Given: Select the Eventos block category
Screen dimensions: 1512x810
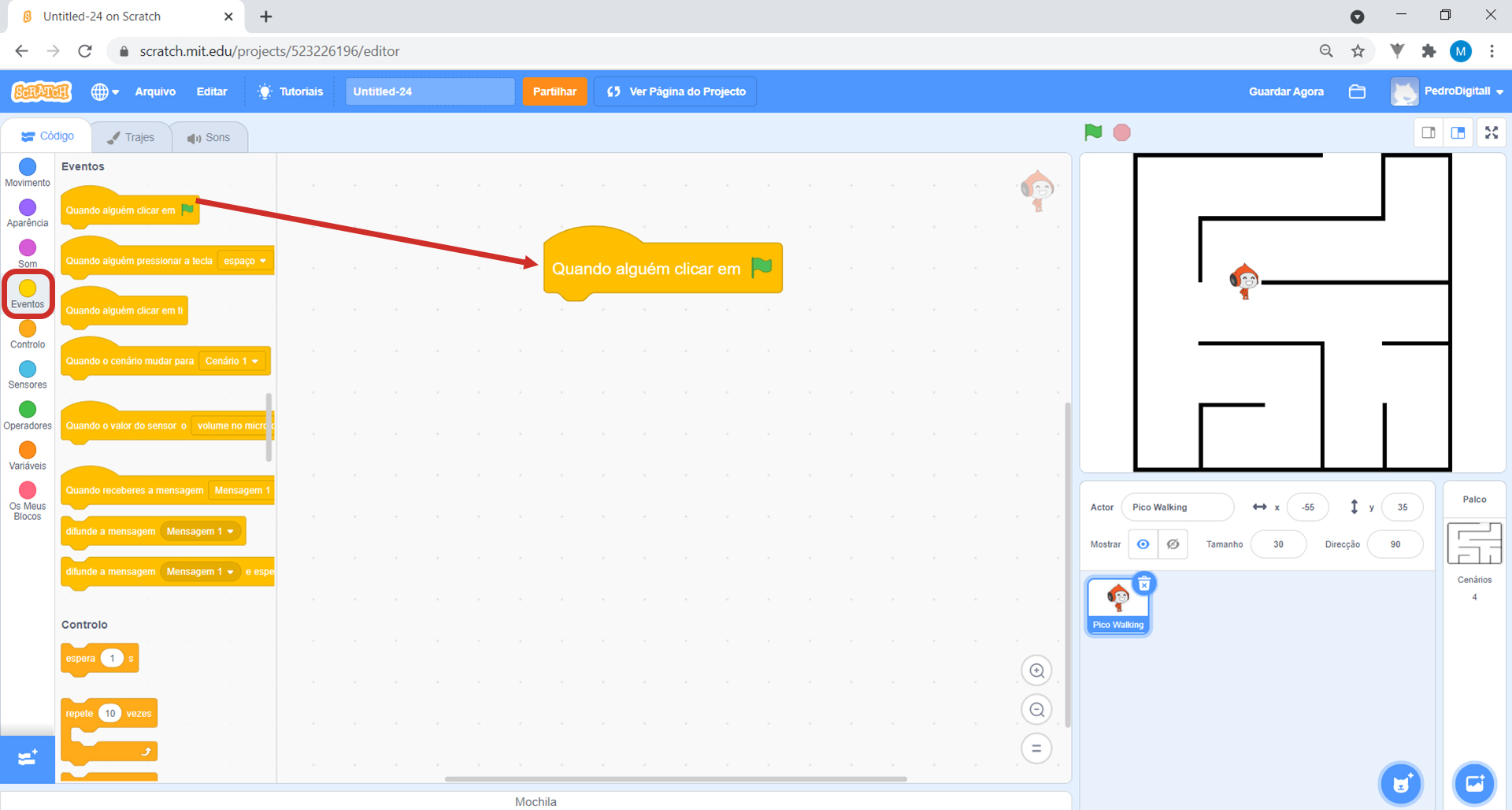Looking at the screenshot, I should click(x=28, y=294).
